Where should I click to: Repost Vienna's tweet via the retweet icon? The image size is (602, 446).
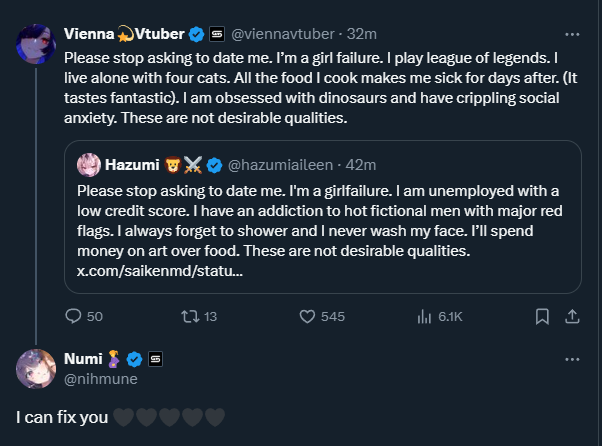coord(187,316)
